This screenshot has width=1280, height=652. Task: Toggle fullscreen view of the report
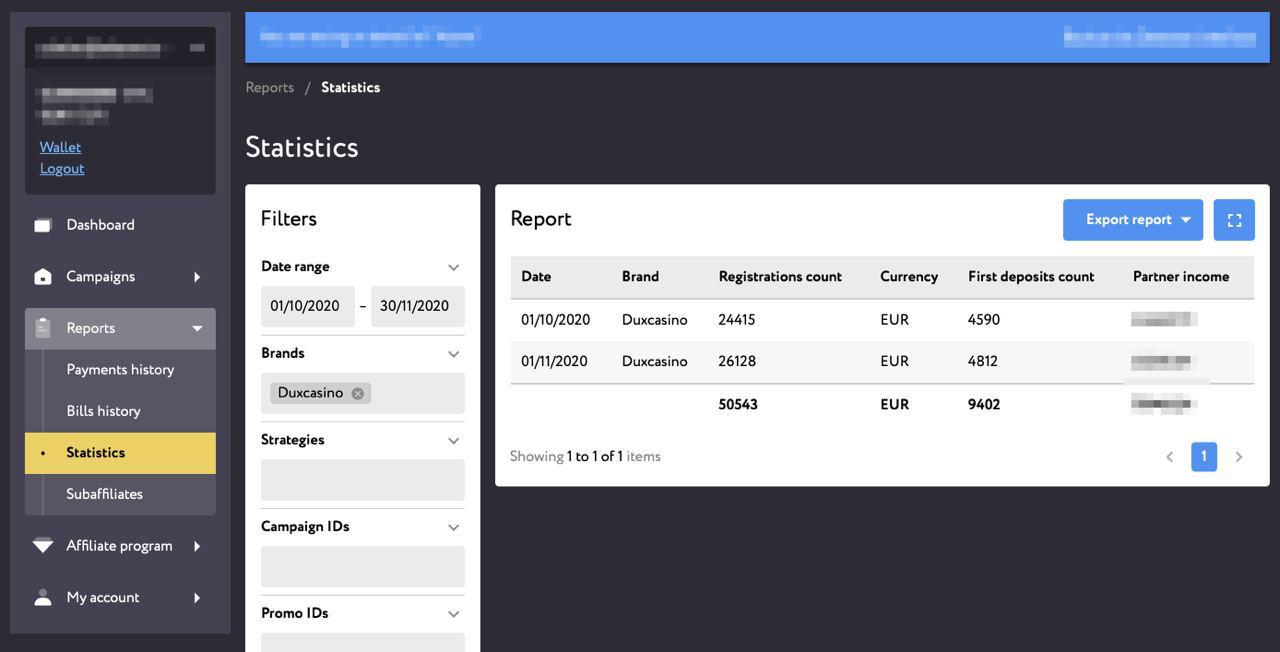click(1234, 220)
